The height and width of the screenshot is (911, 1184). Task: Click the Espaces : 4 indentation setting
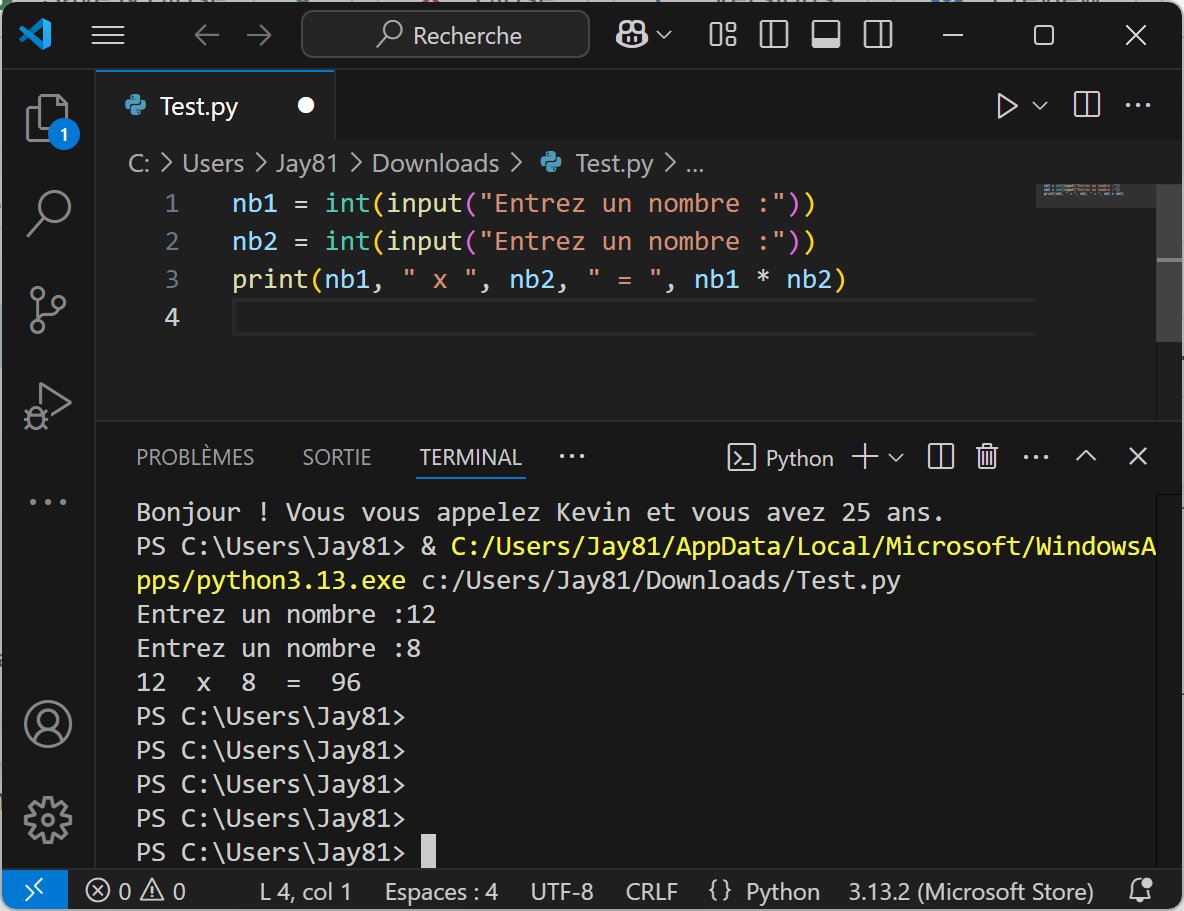(x=441, y=891)
